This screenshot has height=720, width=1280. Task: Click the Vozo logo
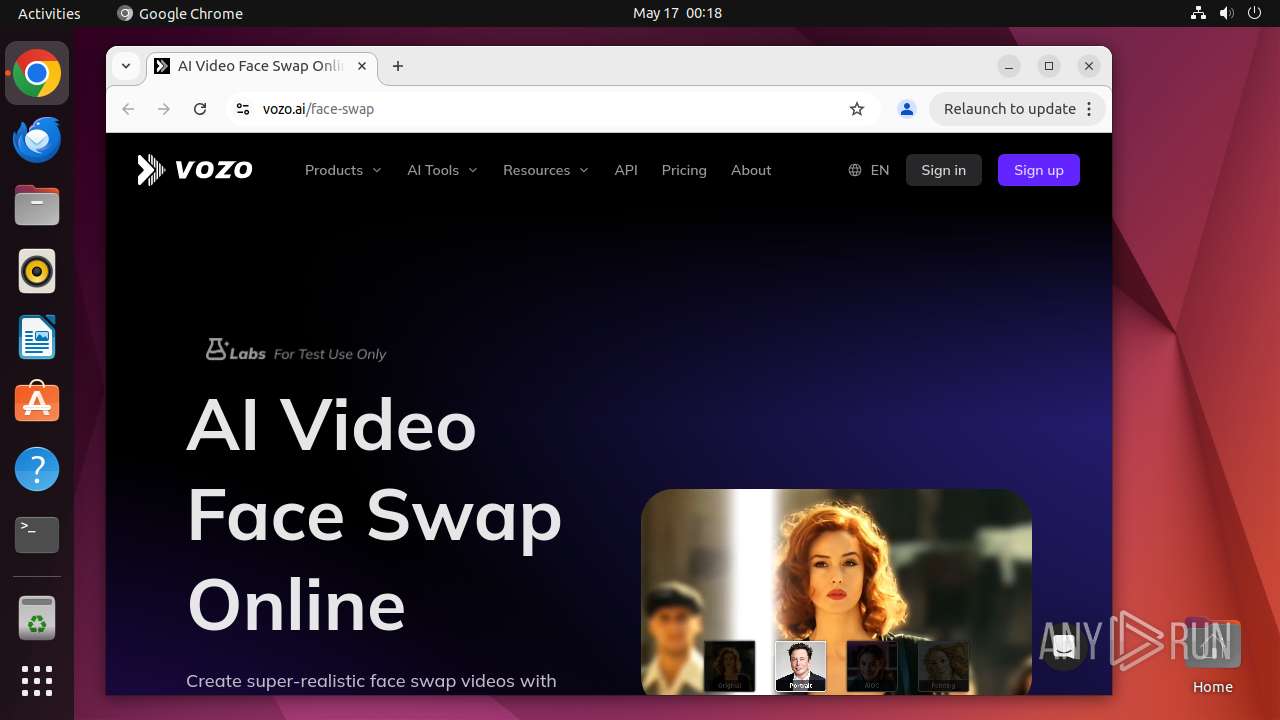pos(195,170)
